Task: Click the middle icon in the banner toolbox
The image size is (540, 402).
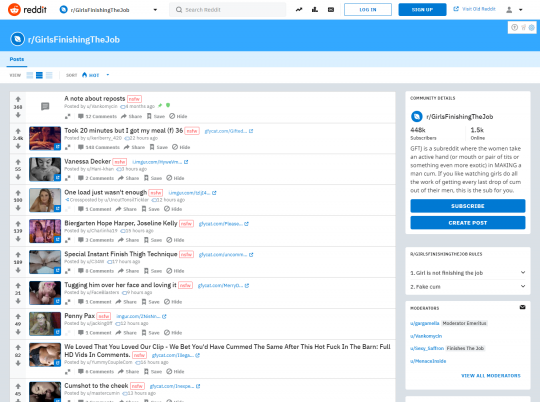Action: [x=523, y=28]
